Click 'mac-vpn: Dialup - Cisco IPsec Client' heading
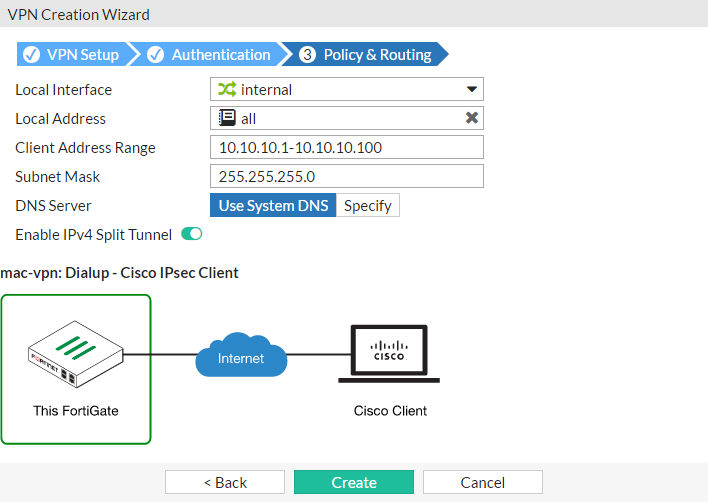Image resolution: width=708 pixels, height=502 pixels. 120,273
